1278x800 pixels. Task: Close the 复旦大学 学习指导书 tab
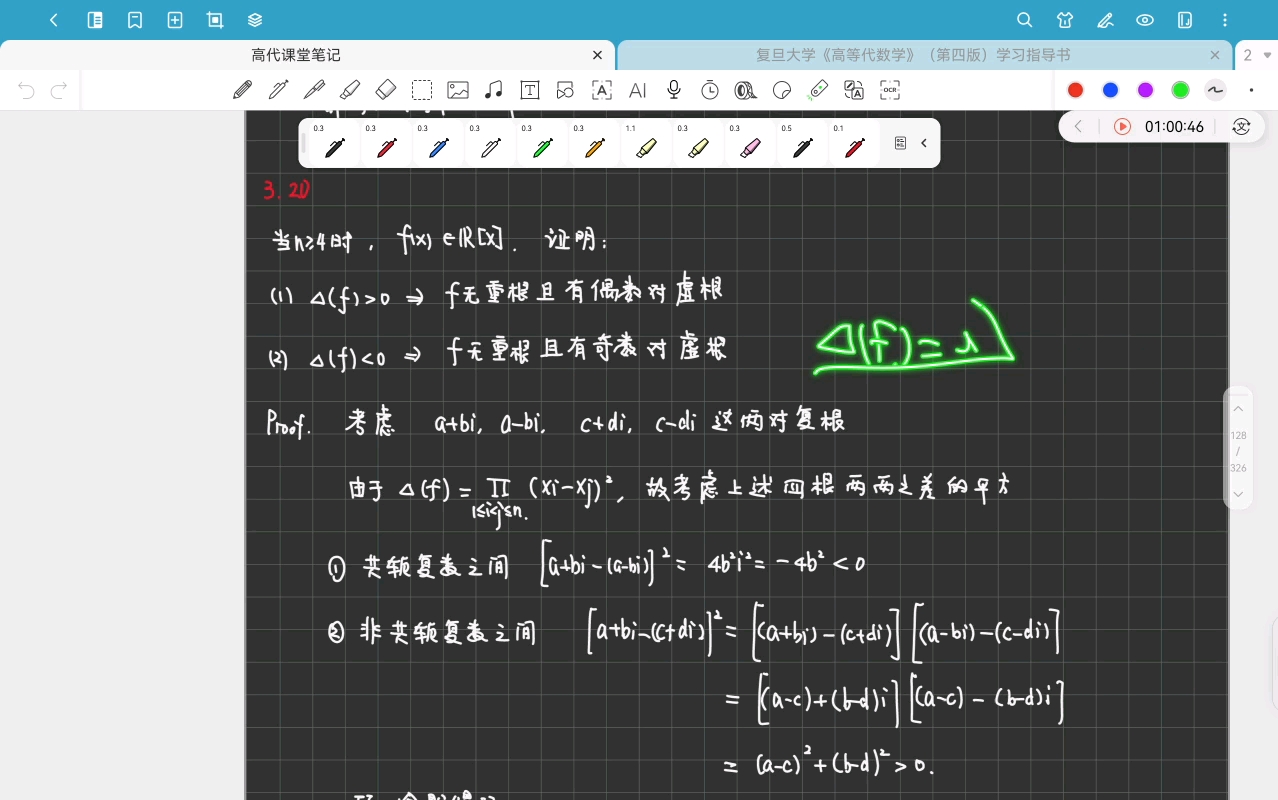1215,56
